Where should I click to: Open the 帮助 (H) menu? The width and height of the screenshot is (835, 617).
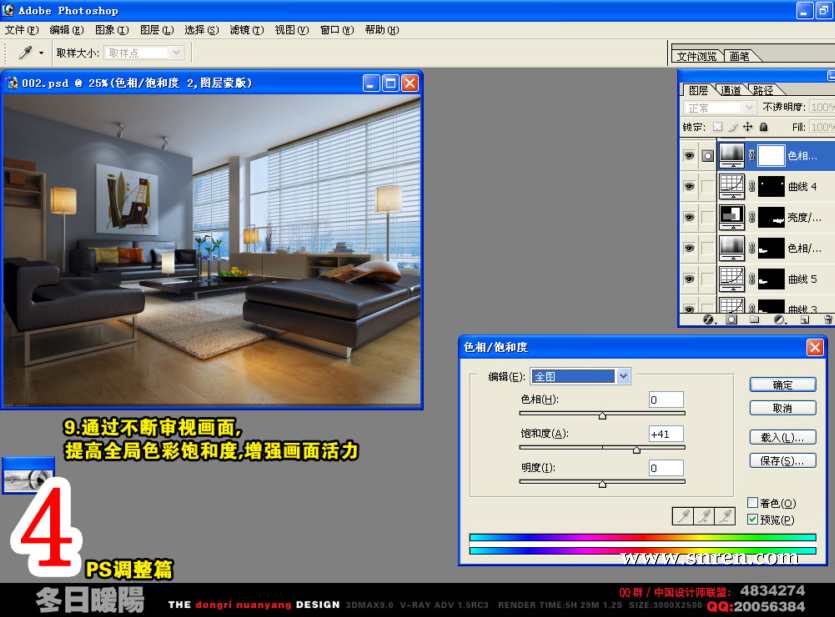382,30
